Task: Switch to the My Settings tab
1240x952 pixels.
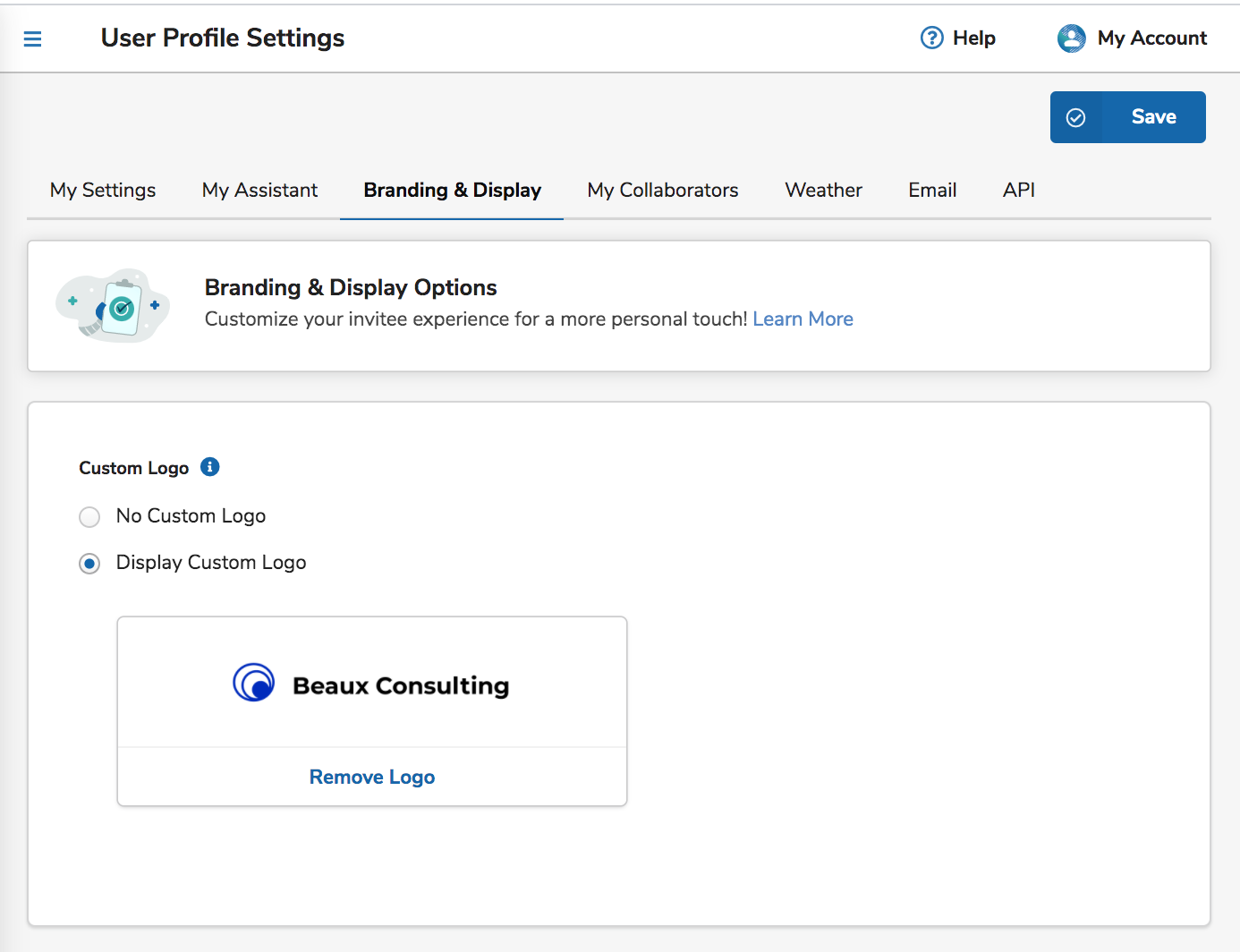Action: coord(103,191)
